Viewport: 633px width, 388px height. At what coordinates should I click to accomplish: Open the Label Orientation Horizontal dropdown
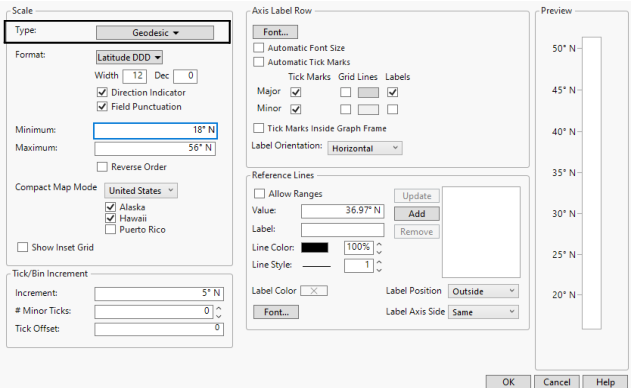tap(365, 148)
